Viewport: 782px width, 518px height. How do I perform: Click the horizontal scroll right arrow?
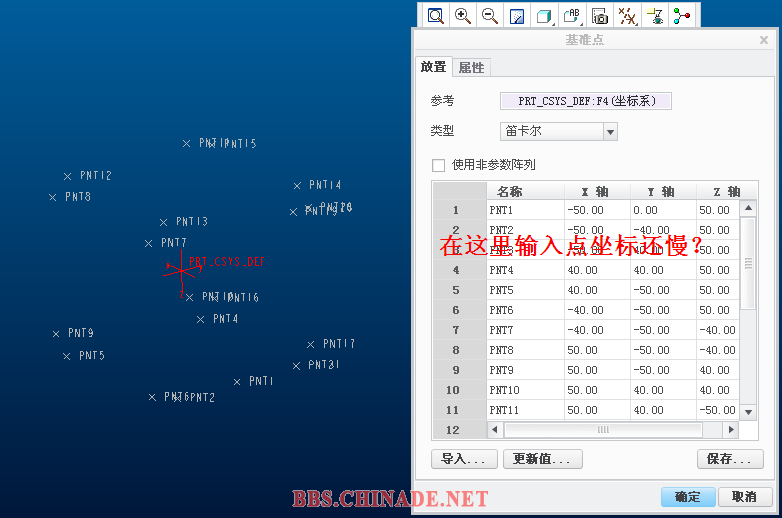click(731, 430)
